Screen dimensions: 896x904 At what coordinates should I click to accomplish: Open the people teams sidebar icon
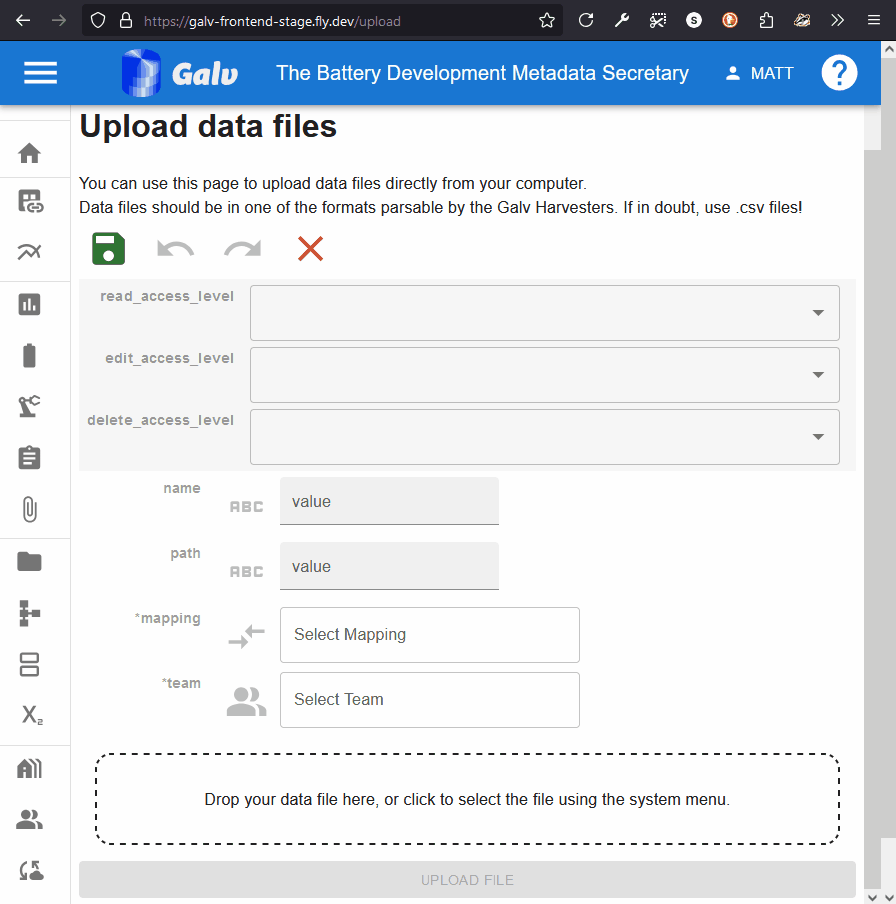[30, 820]
